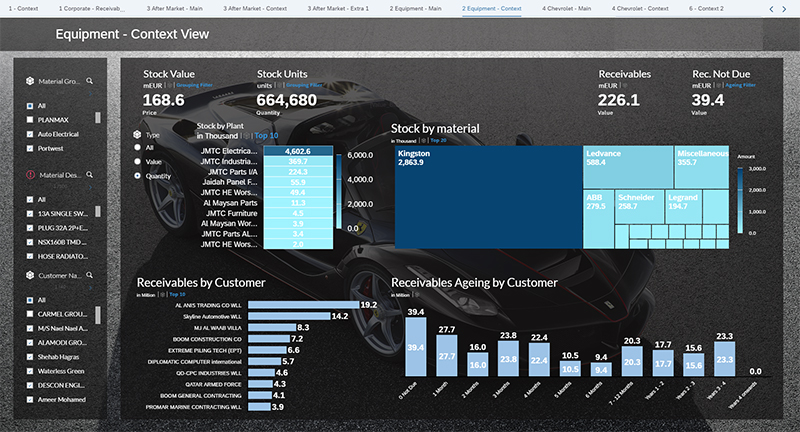This screenshot has width=800, height=432.
Task: Click the Customer Name list scrollbar handle
Action: tap(98, 315)
